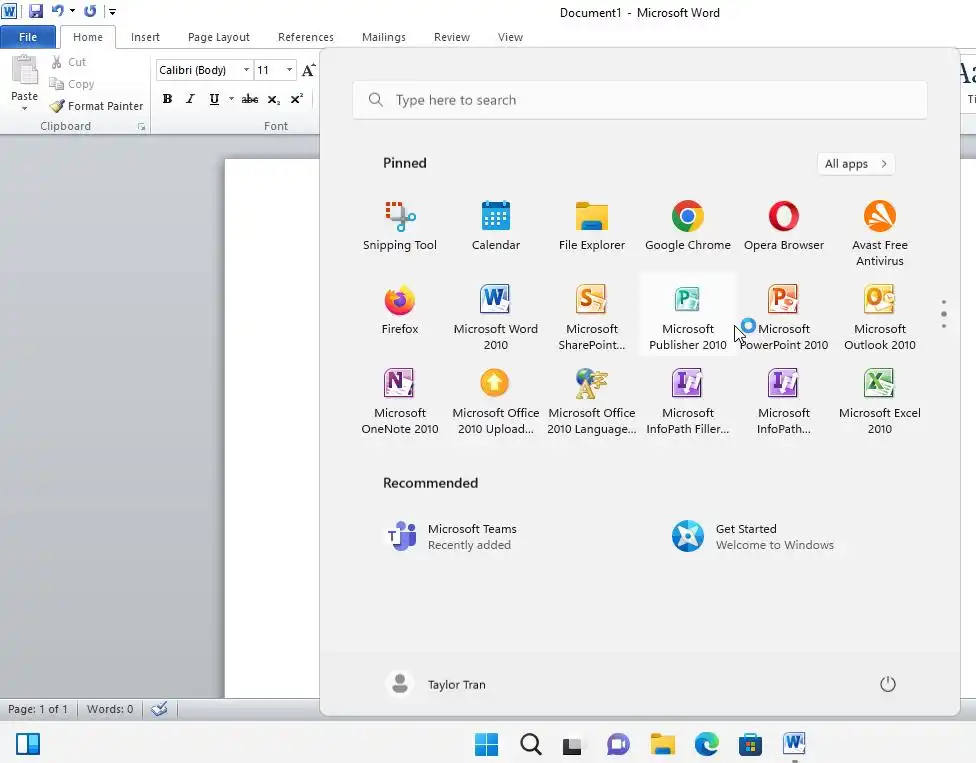Viewport: 976px width, 763px height.
Task: Open Clipboard dialog launcher
Action: tap(141, 126)
